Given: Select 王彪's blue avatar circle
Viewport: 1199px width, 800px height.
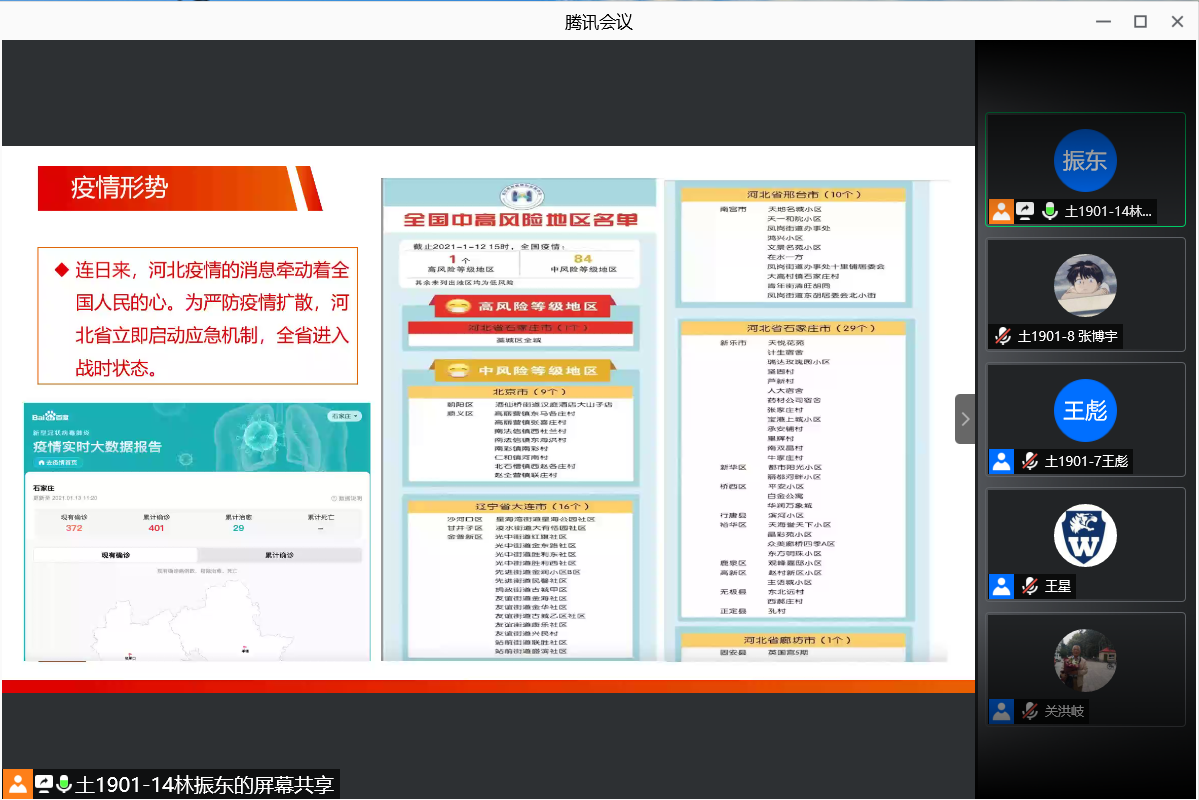Looking at the screenshot, I should click(x=1085, y=411).
